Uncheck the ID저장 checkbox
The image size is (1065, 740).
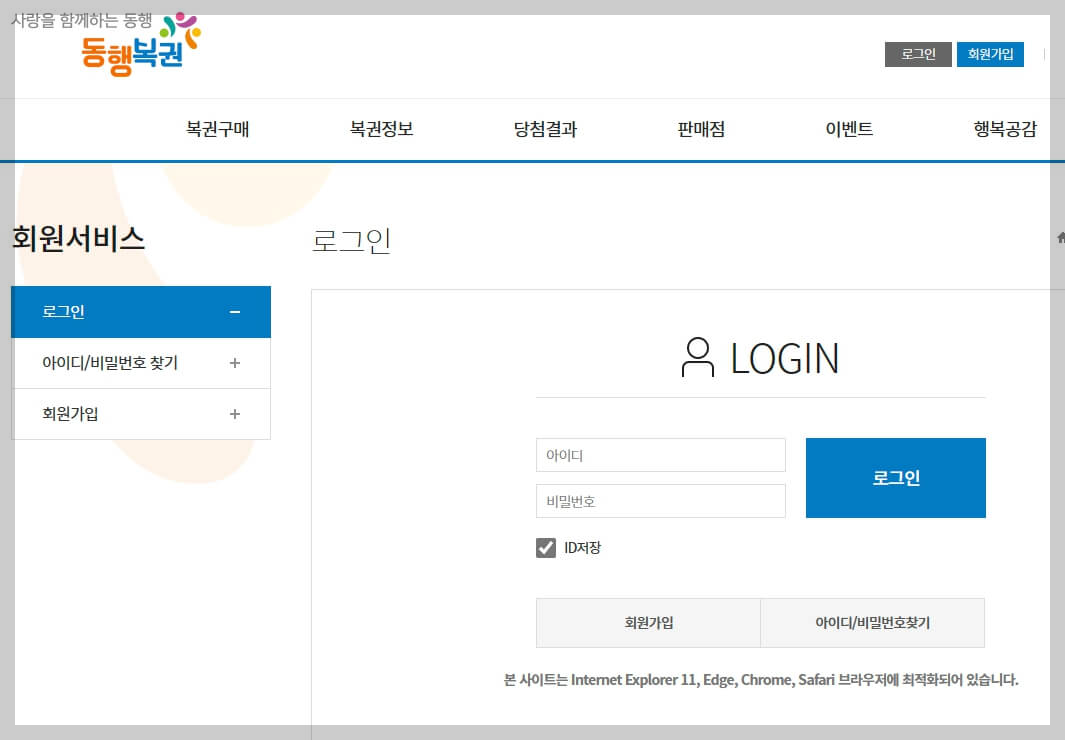pyautogui.click(x=546, y=547)
